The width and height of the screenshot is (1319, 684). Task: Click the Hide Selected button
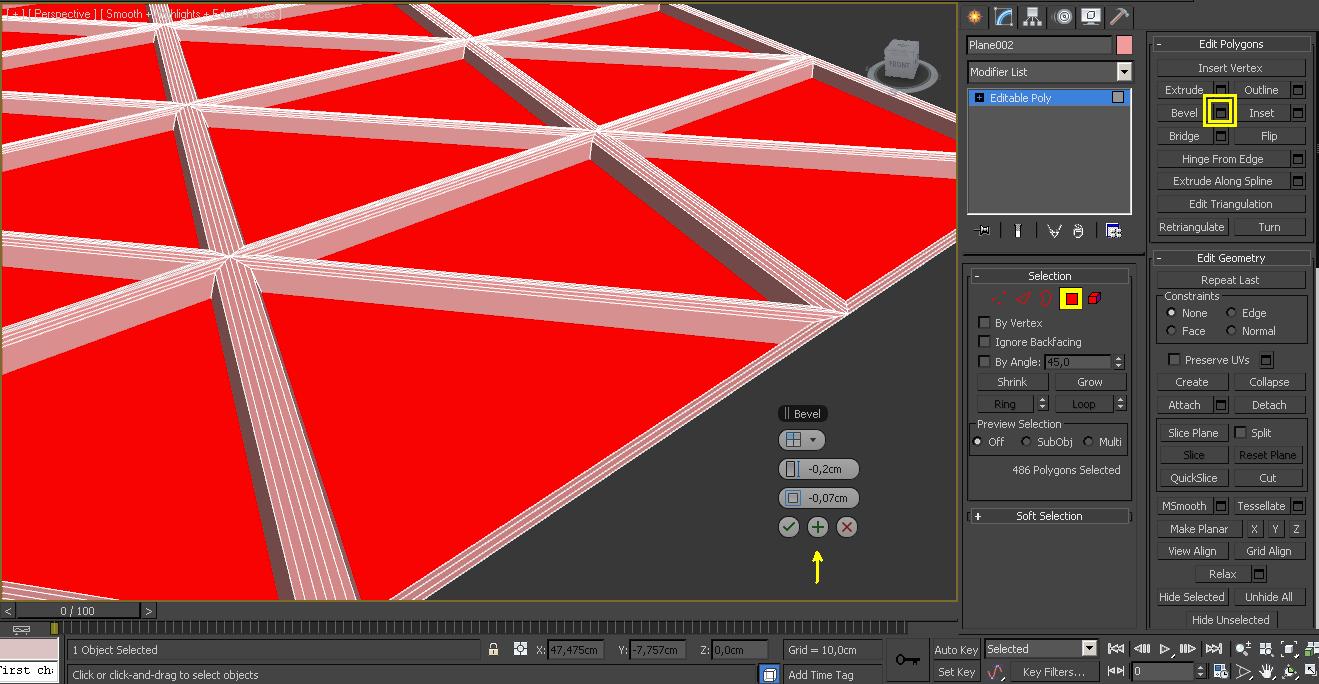click(1191, 597)
